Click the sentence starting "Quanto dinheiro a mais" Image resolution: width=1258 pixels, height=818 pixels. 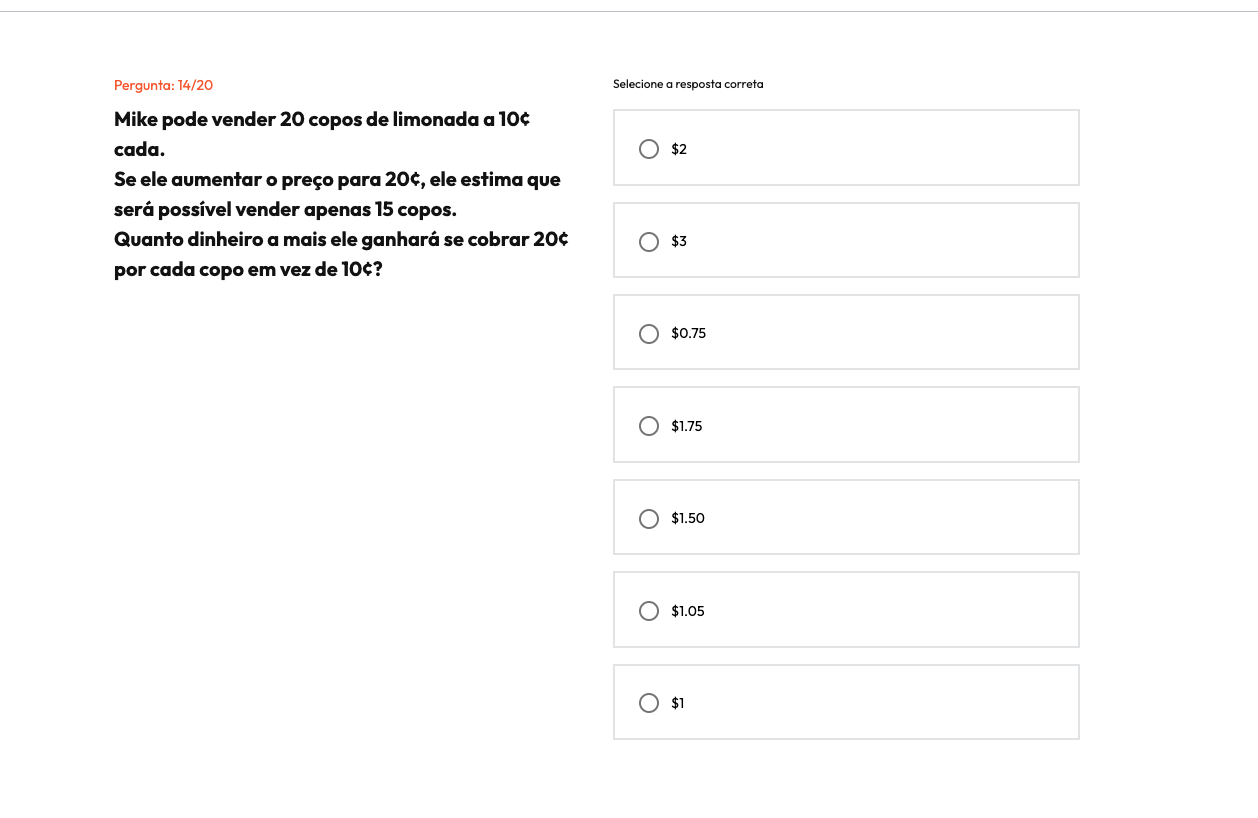tap(341, 255)
